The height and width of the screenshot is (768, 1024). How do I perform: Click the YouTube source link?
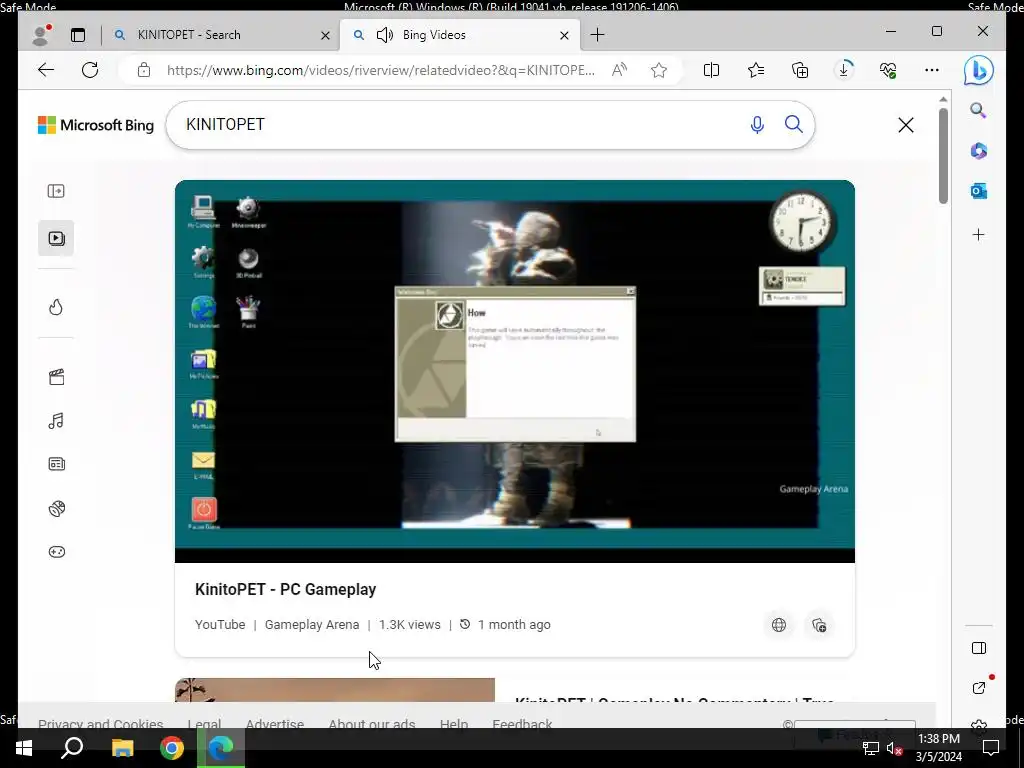pos(220,624)
